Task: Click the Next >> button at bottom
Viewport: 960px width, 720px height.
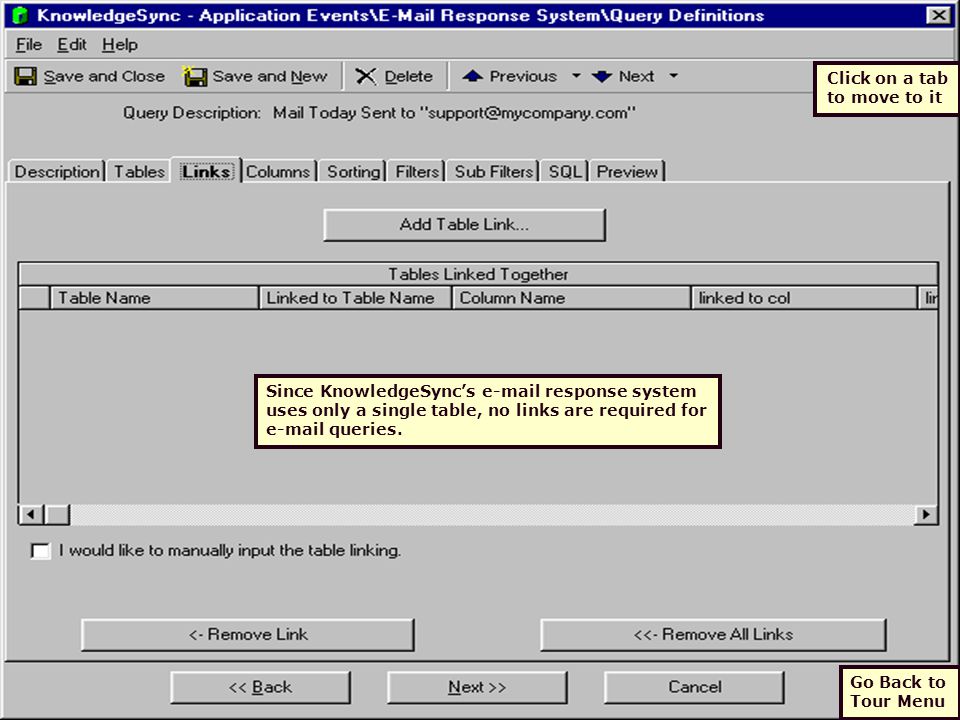Action: pyautogui.click(x=477, y=687)
